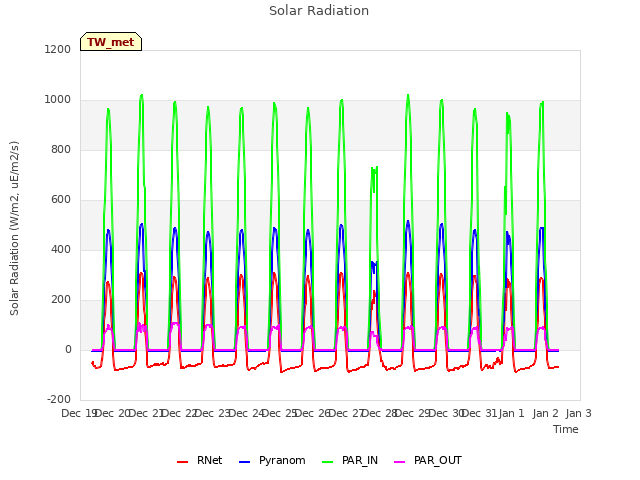
Task: Click the Jan 1 x-axis date label
Action: tap(511, 413)
